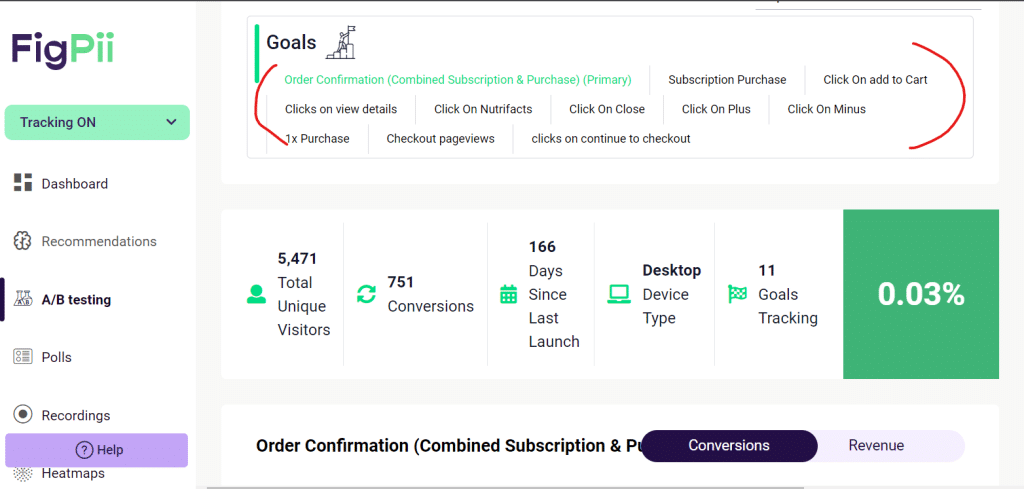Switch view to Conversions toggle
The height and width of the screenshot is (489, 1024).
(728, 445)
